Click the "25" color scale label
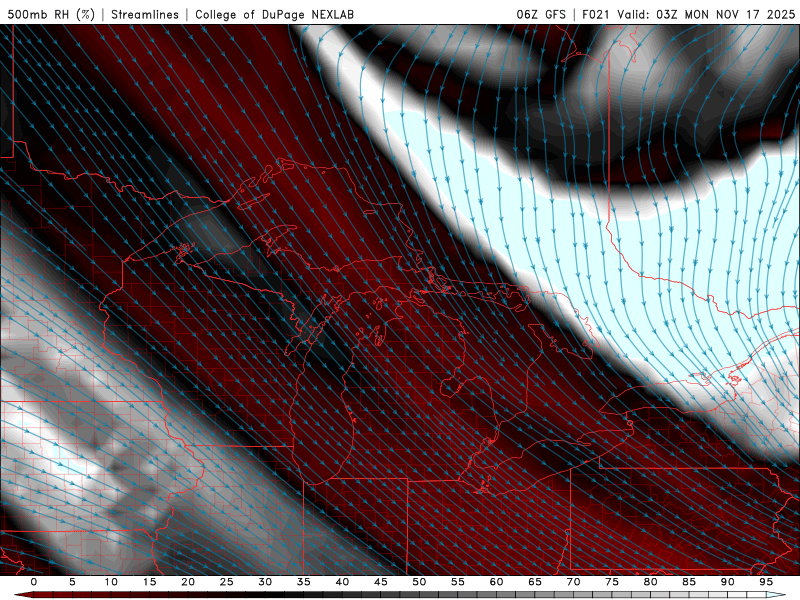 coord(227,582)
